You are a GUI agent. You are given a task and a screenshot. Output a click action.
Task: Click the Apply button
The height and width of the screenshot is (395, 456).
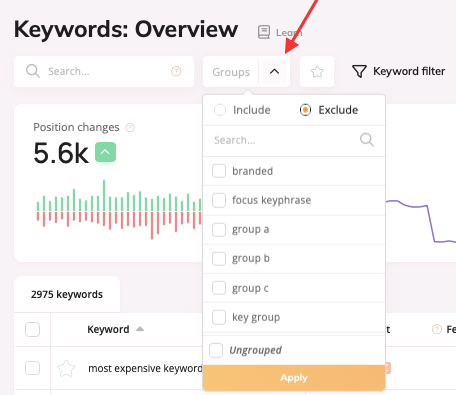294,378
